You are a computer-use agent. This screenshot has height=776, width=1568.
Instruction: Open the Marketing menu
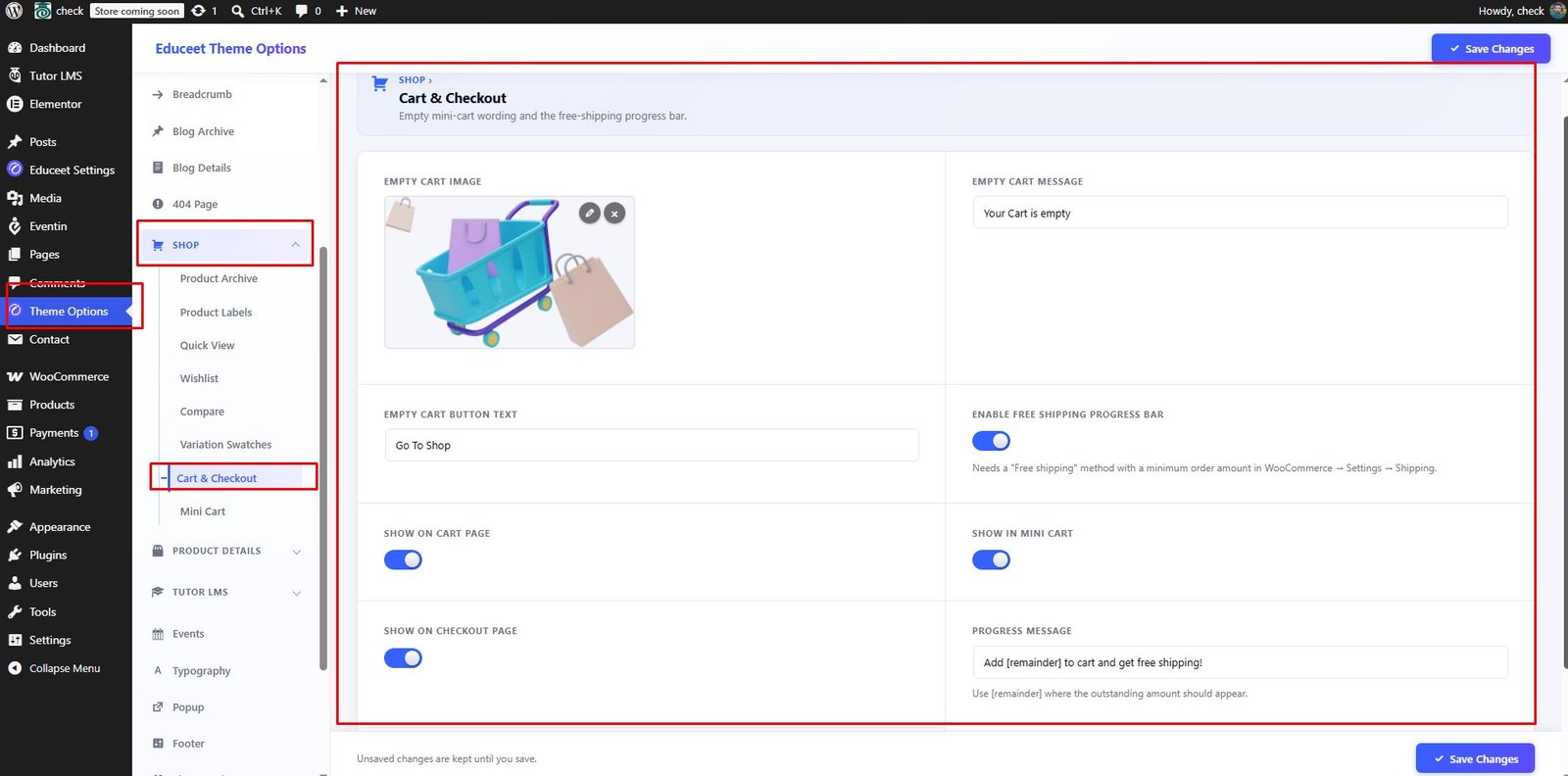[55, 490]
